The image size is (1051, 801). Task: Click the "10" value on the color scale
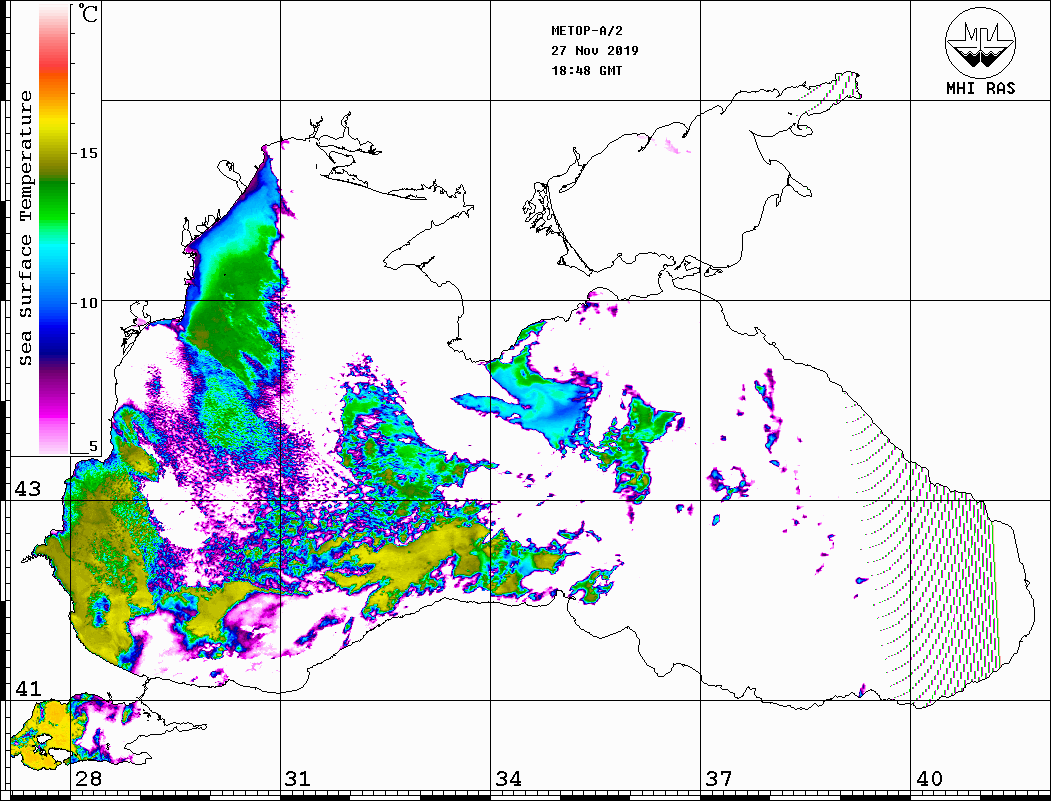[x=88, y=304]
